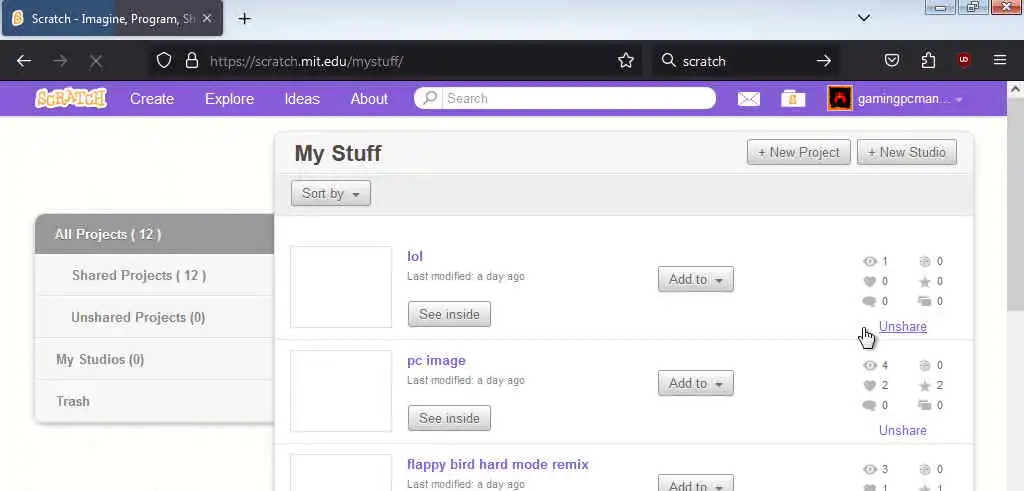The height and width of the screenshot is (491, 1024).
Task: Click the pc image project thumbnail
Action: coord(341,391)
